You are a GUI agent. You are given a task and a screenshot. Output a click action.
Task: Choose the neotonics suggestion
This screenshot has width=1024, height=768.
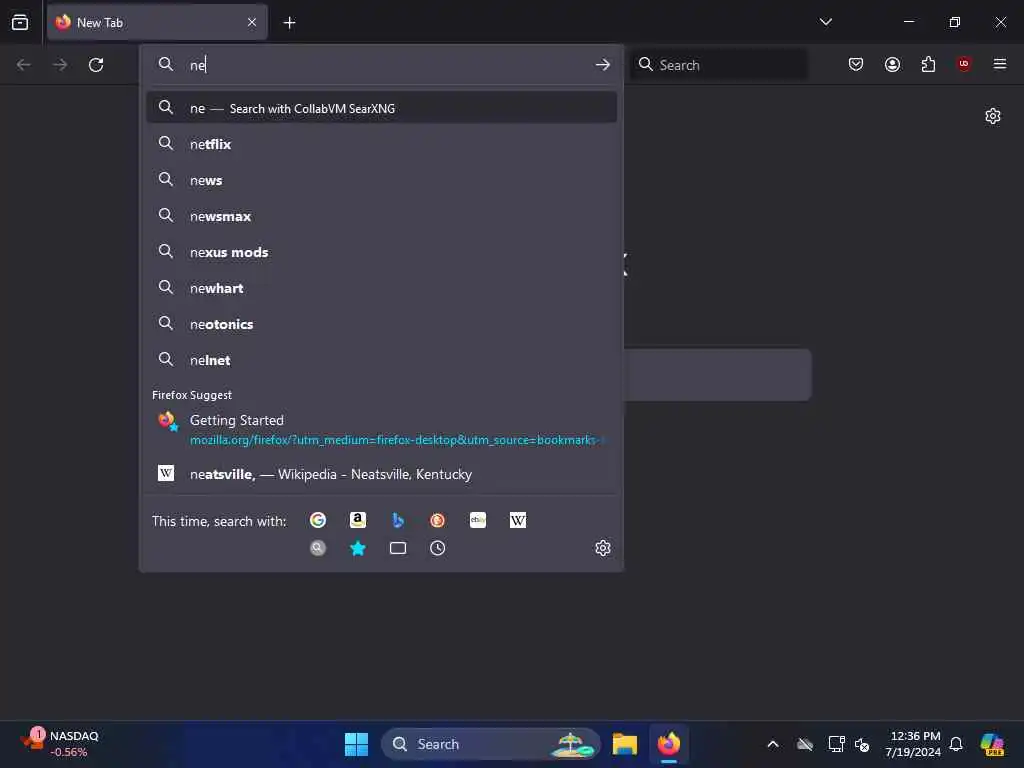tap(381, 324)
